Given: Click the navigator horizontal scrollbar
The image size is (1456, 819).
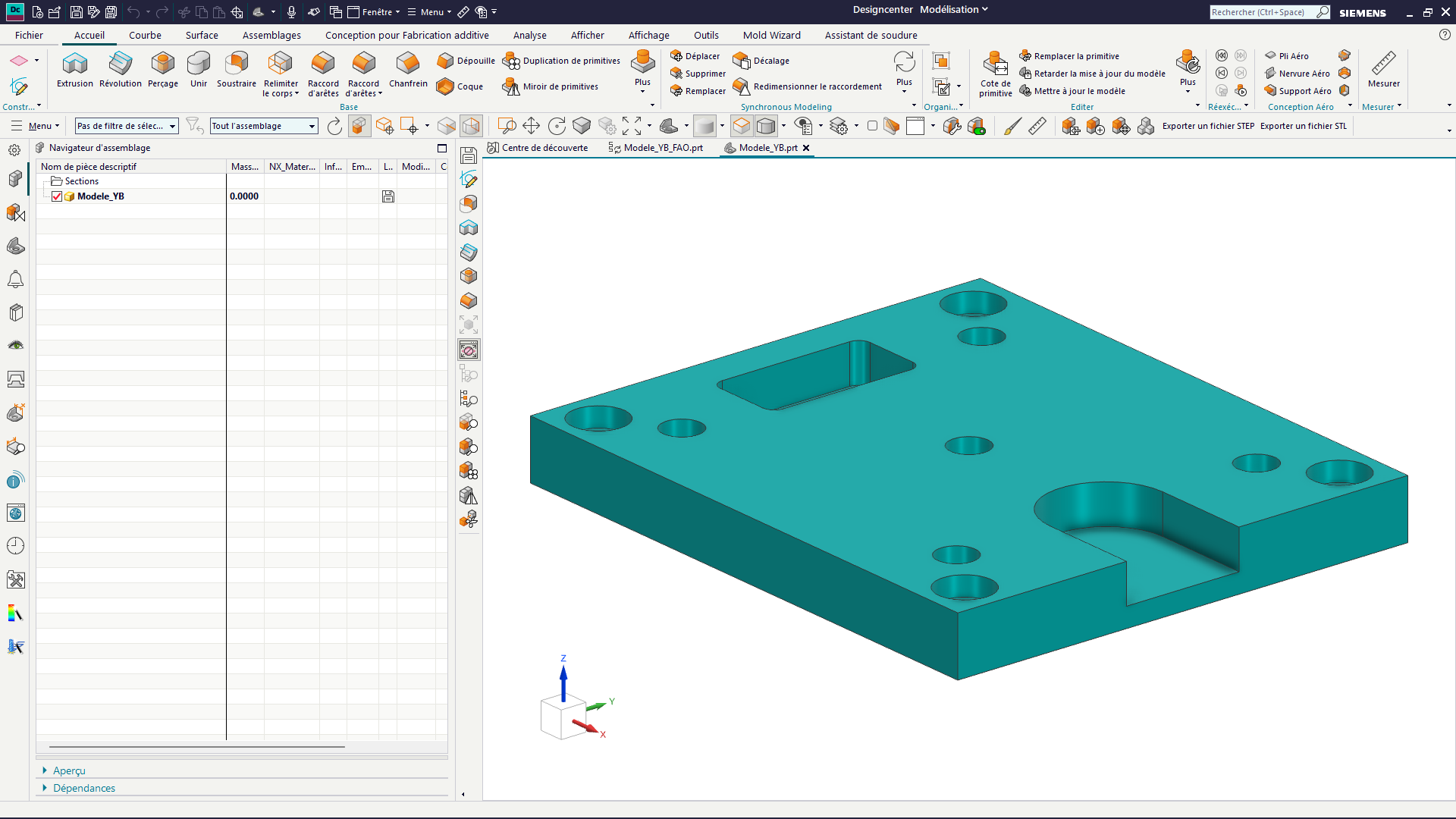Looking at the screenshot, I should pyautogui.click(x=197, y=747).
